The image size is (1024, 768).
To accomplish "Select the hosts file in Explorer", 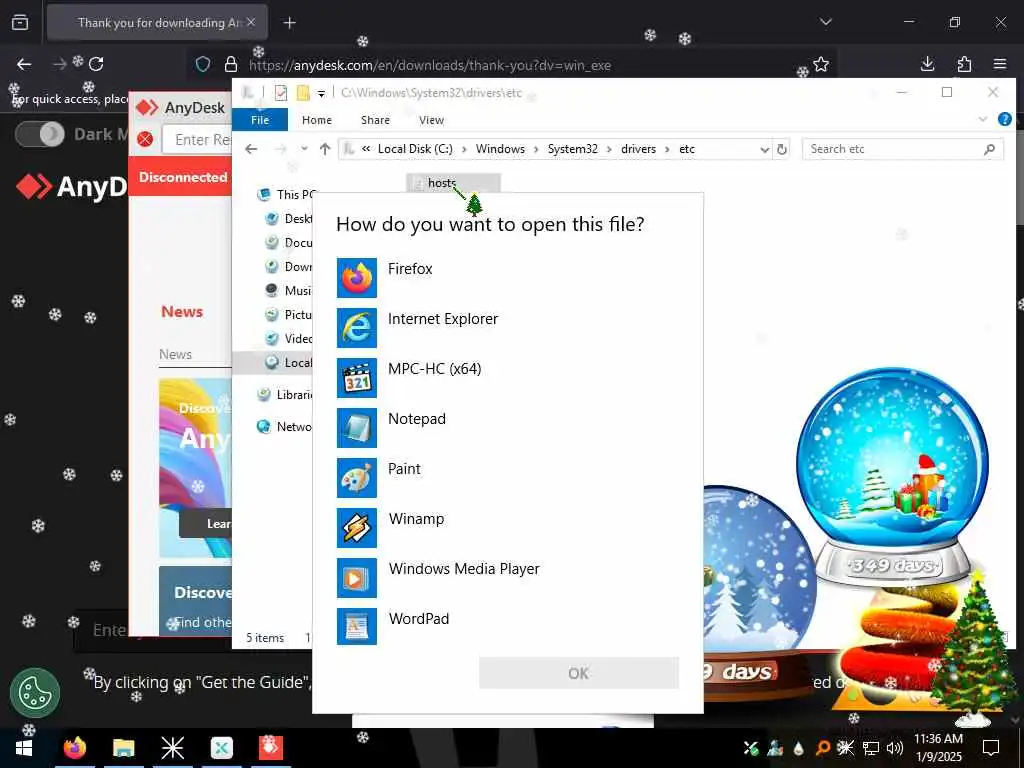I will coord(453,183).
